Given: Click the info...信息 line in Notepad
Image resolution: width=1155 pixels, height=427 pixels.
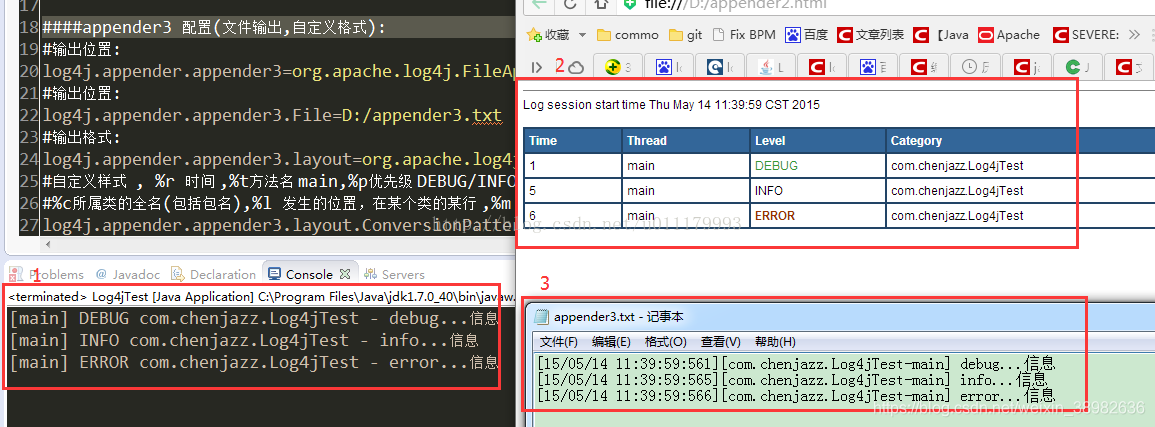Looking at the screenshot, I should 791,379.
